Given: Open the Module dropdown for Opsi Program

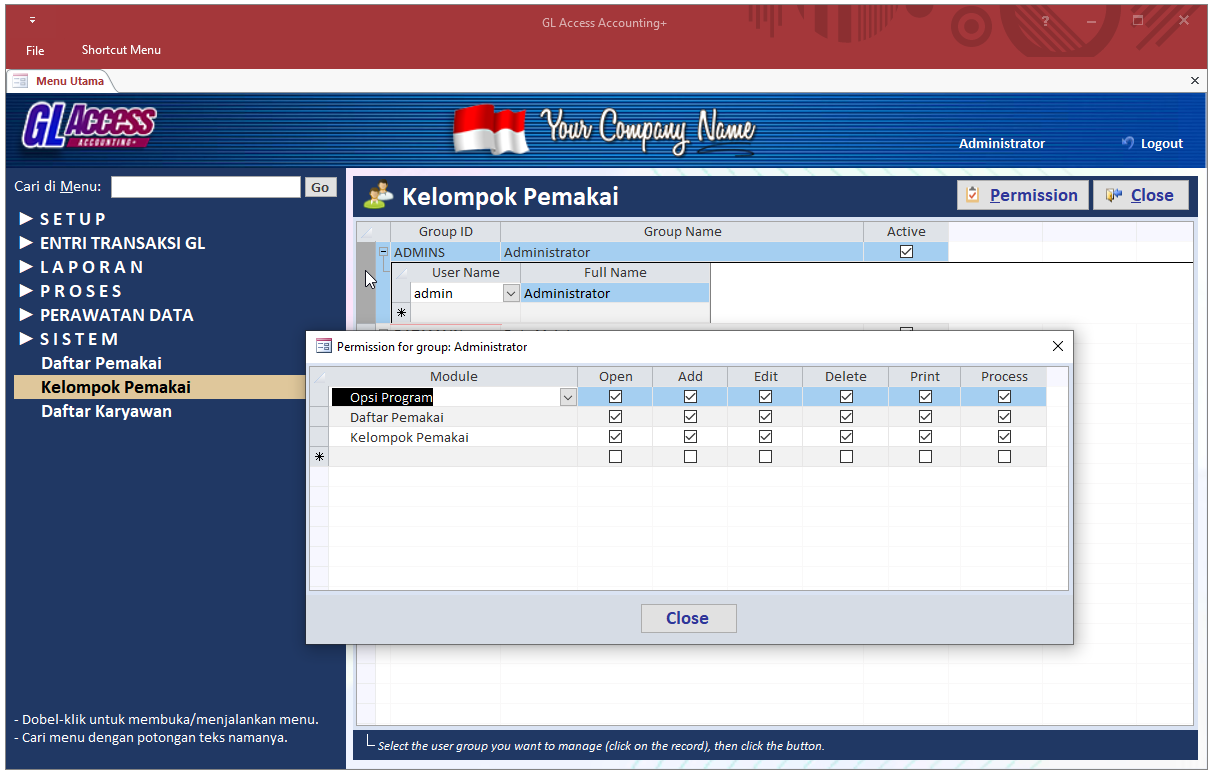Looking at the screenshot, I should pos(568,397).
